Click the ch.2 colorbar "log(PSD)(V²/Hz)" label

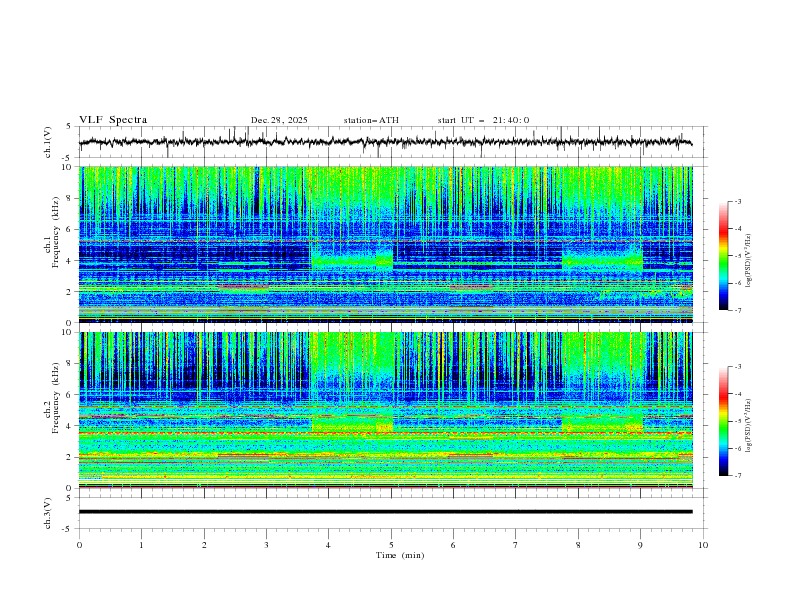(749, 425)
